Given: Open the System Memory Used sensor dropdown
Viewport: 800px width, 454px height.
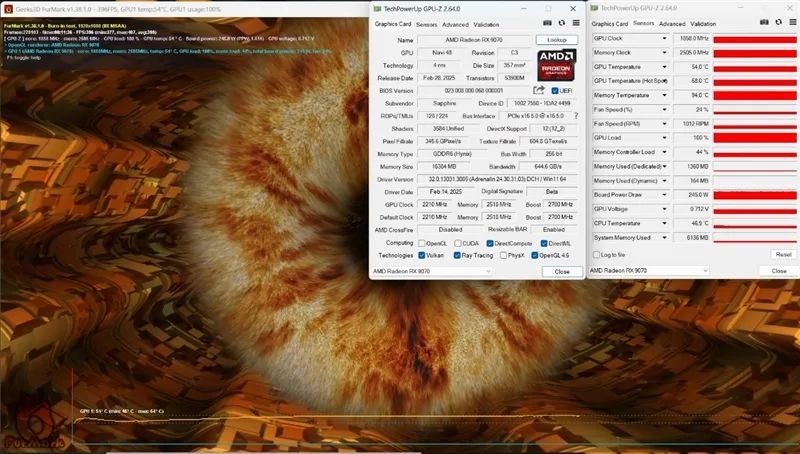Looking at the screenshot, I should click(x=664, y=238).
